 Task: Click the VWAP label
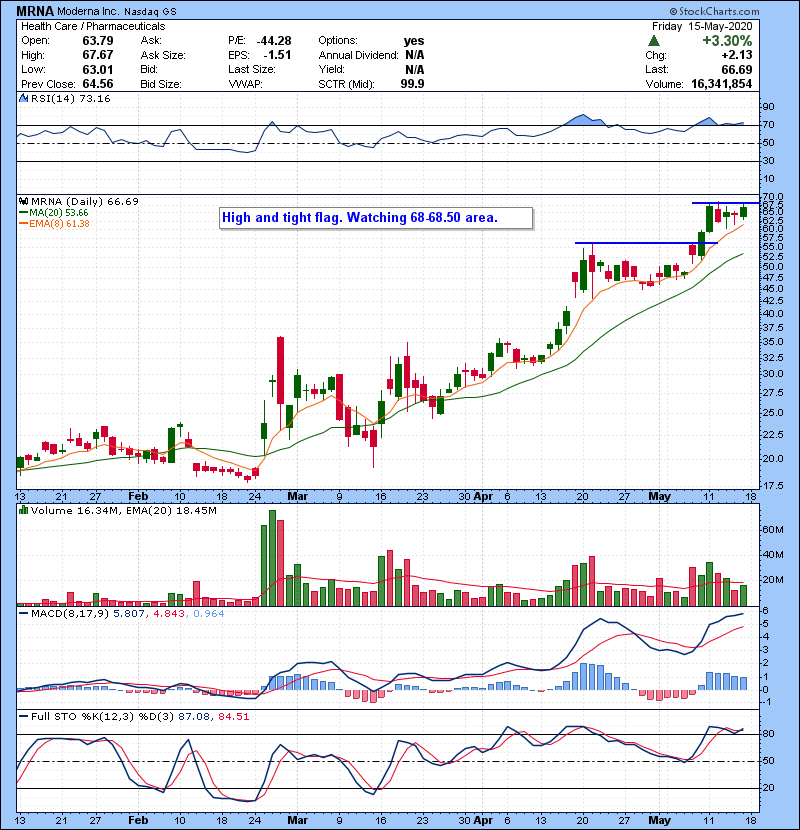[x=246, y=84]
